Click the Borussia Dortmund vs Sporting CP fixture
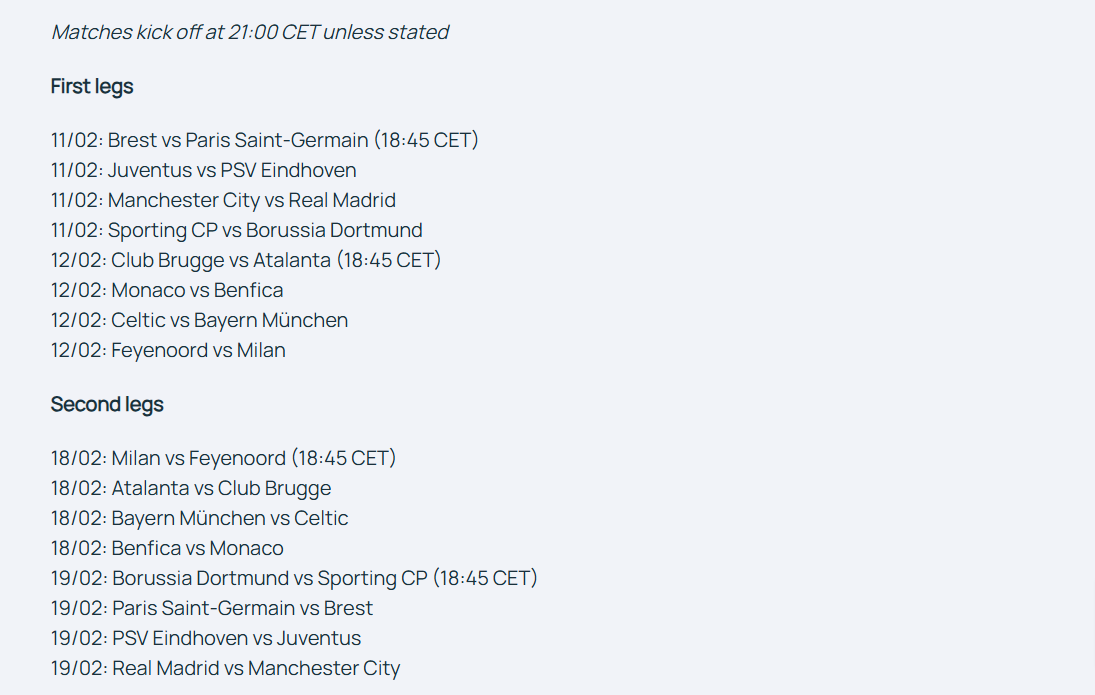The image size is (1095, 695). 295,578
